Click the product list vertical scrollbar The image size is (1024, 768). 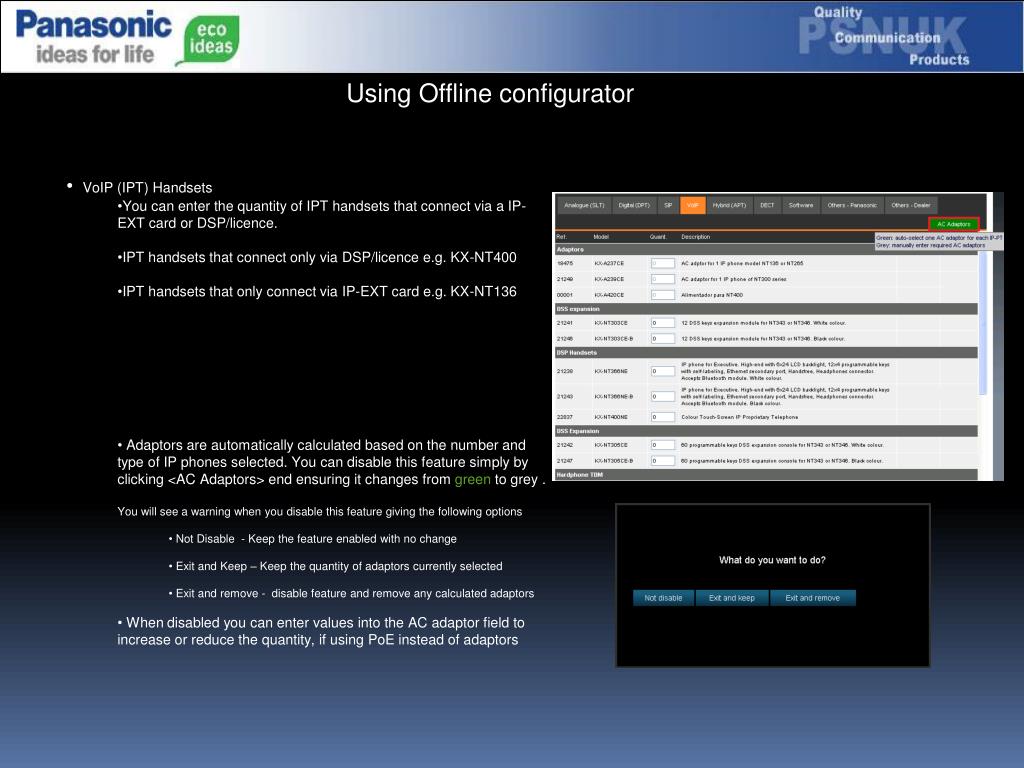(x=983, y=323)
